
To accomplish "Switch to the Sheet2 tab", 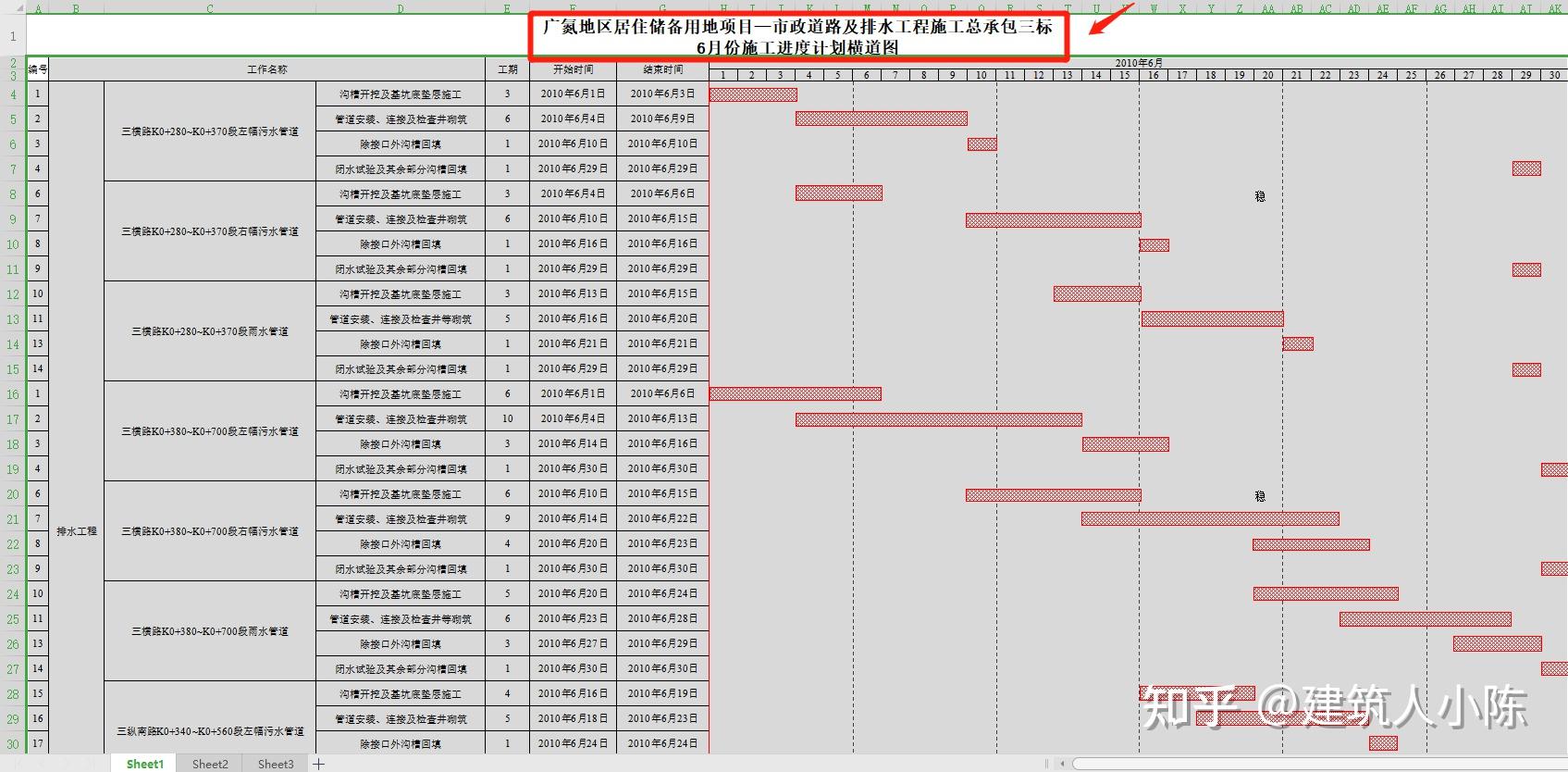I will pyautogui.click(x=210, y=764).
